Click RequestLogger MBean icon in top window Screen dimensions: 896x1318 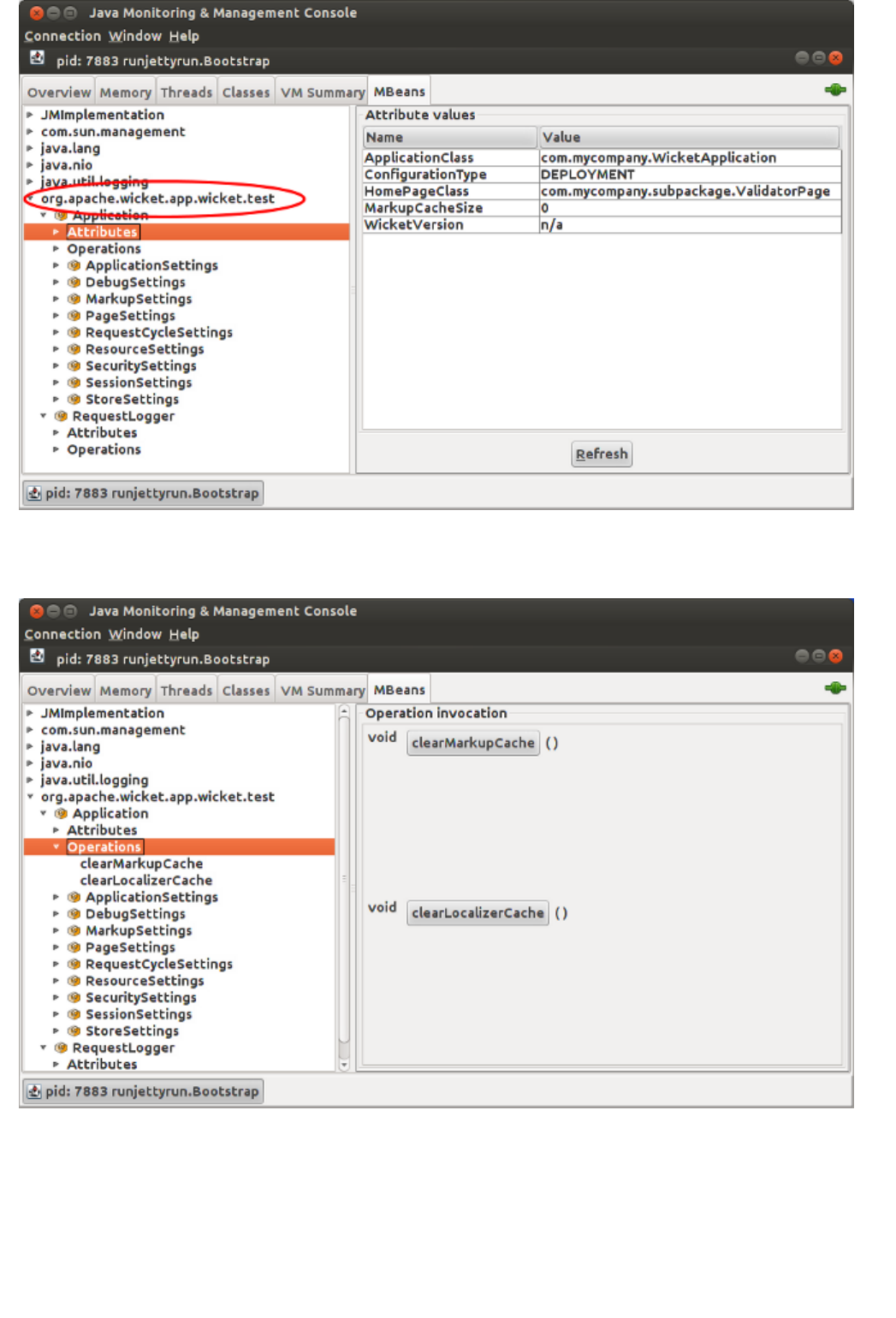pos(61,416)
